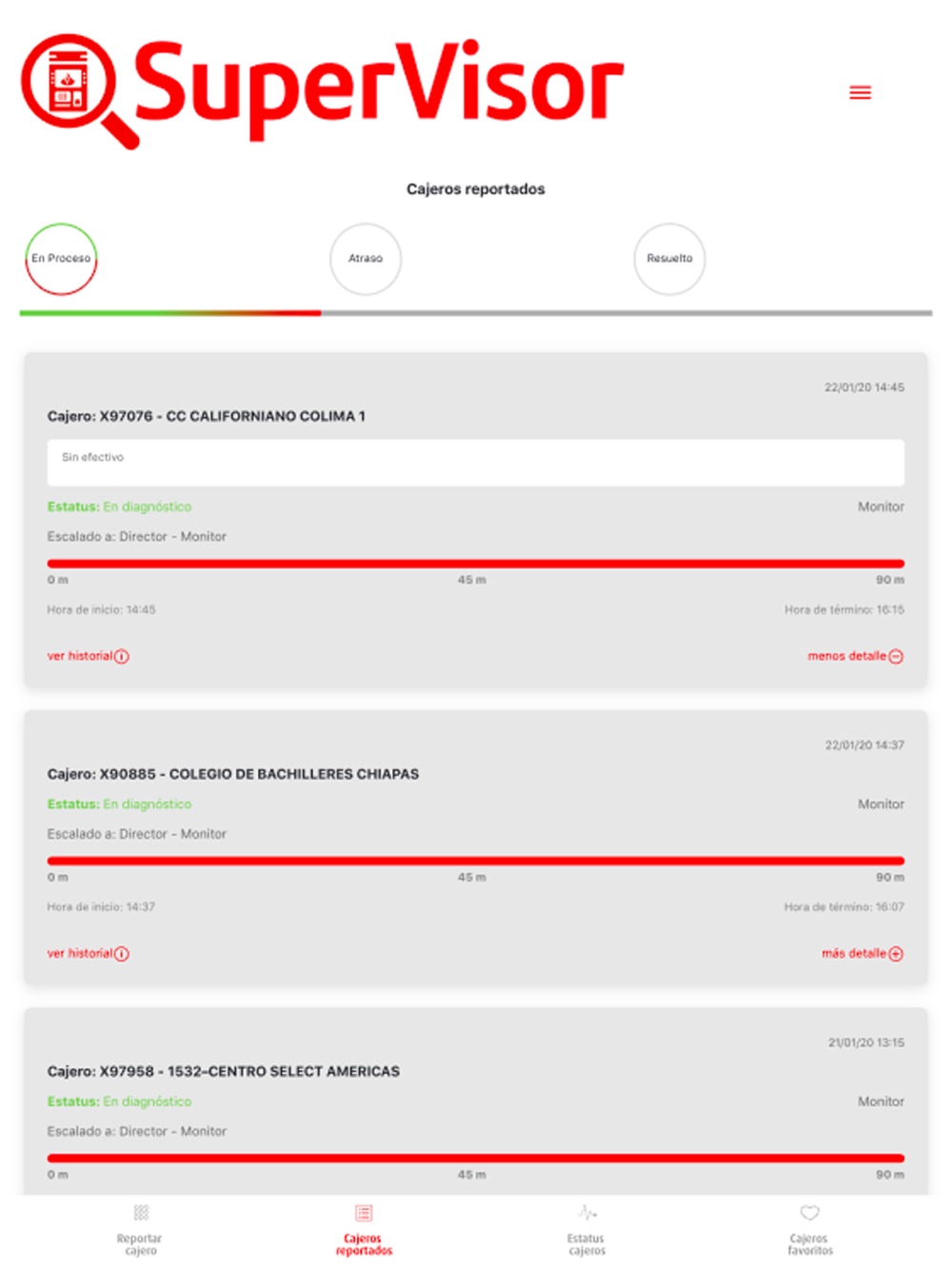
Task: Click the X97076 red progress bar
Action: [x=476, y=564]
